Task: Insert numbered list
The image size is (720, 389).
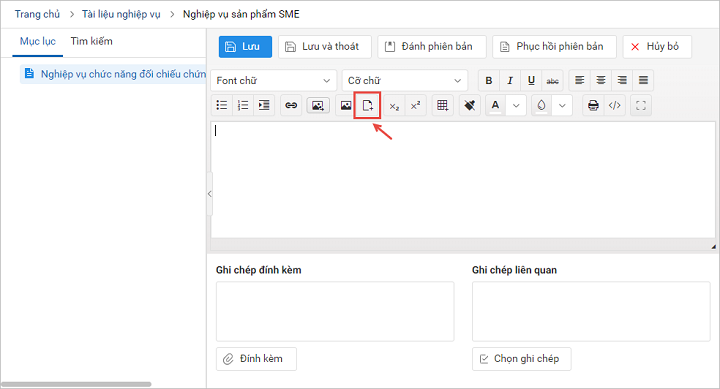Action: (x=243, y=105)
